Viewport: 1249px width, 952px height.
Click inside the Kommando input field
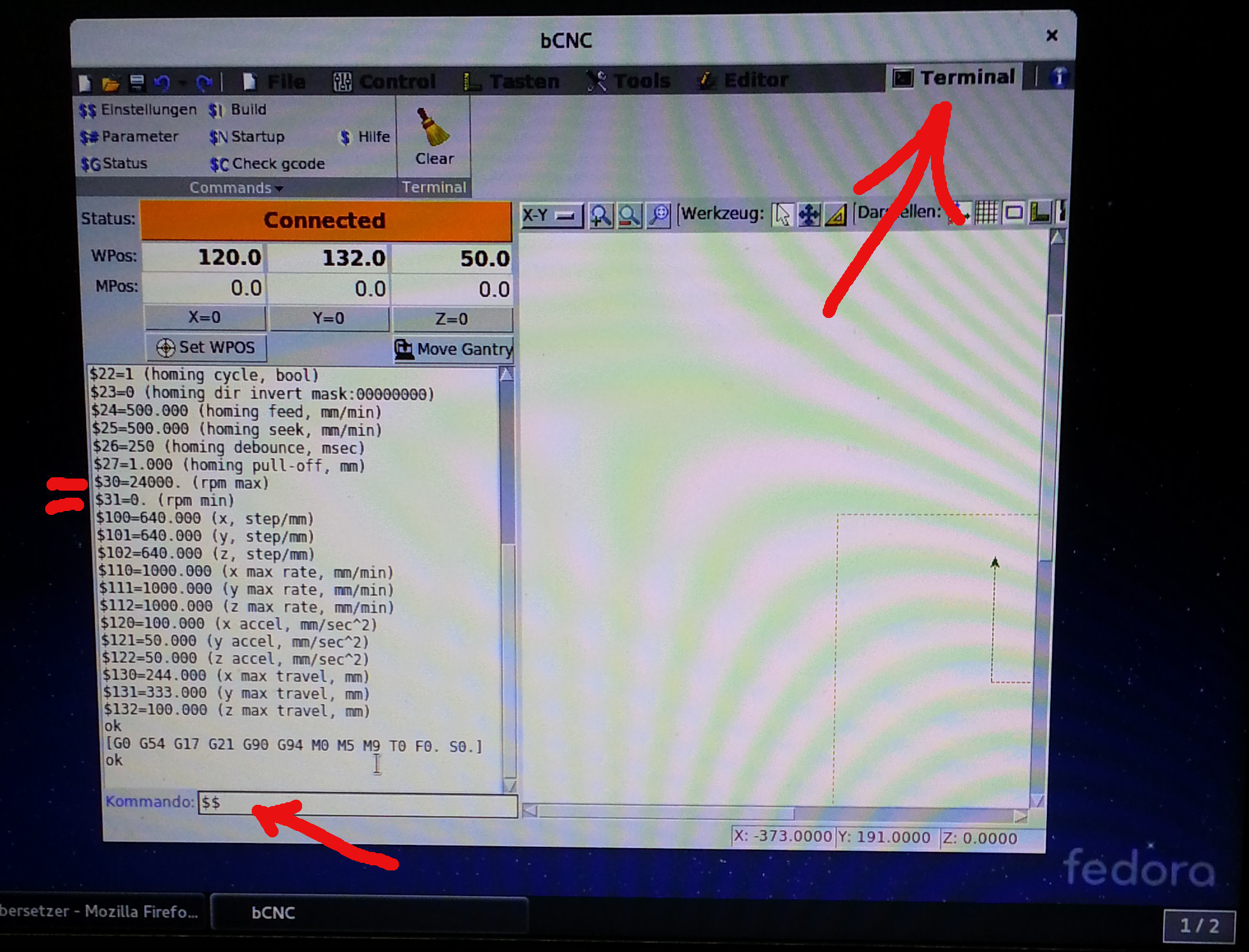coord(357,804)
